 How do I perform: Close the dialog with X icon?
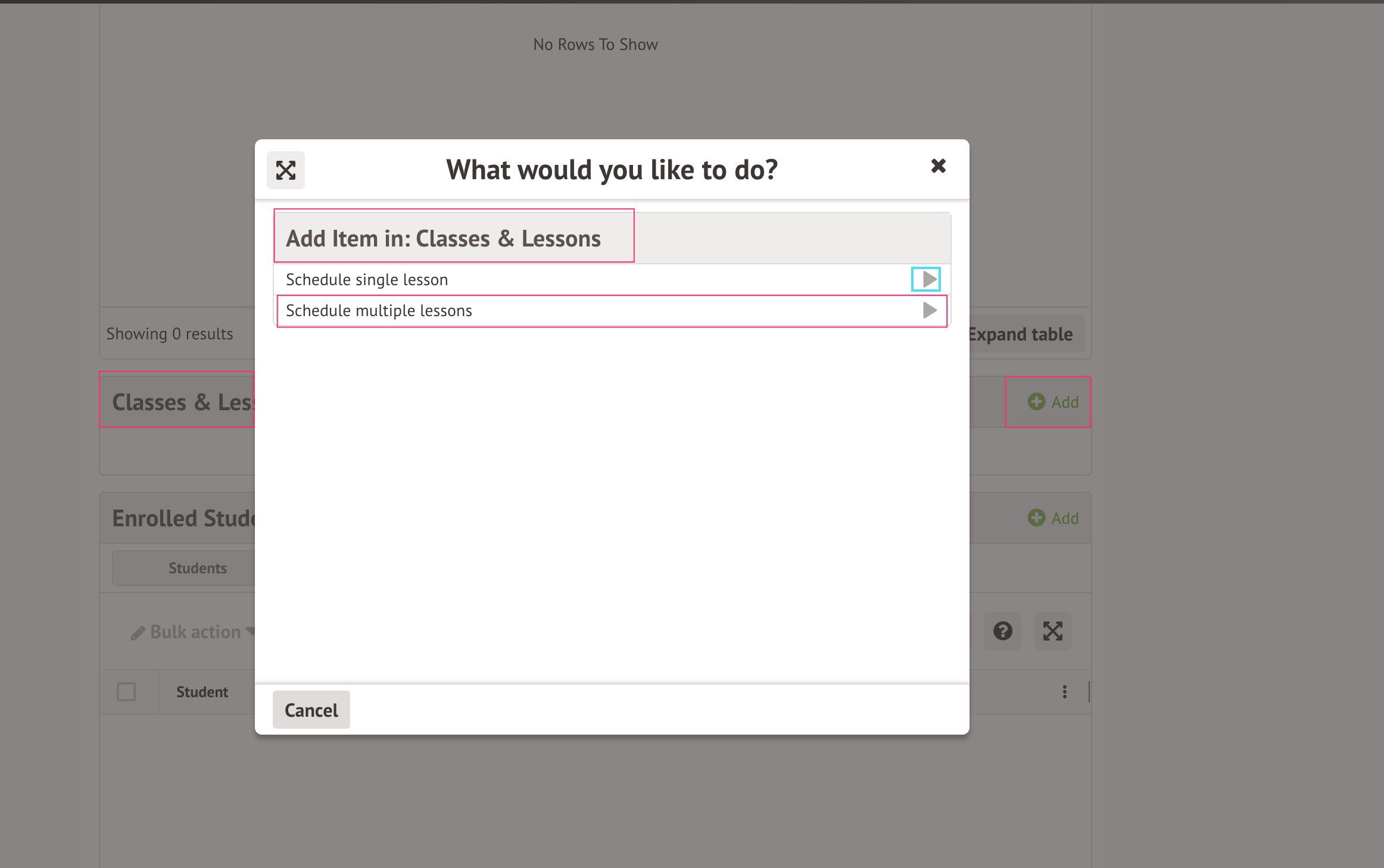pyautogui.click(x=938, y=166)
